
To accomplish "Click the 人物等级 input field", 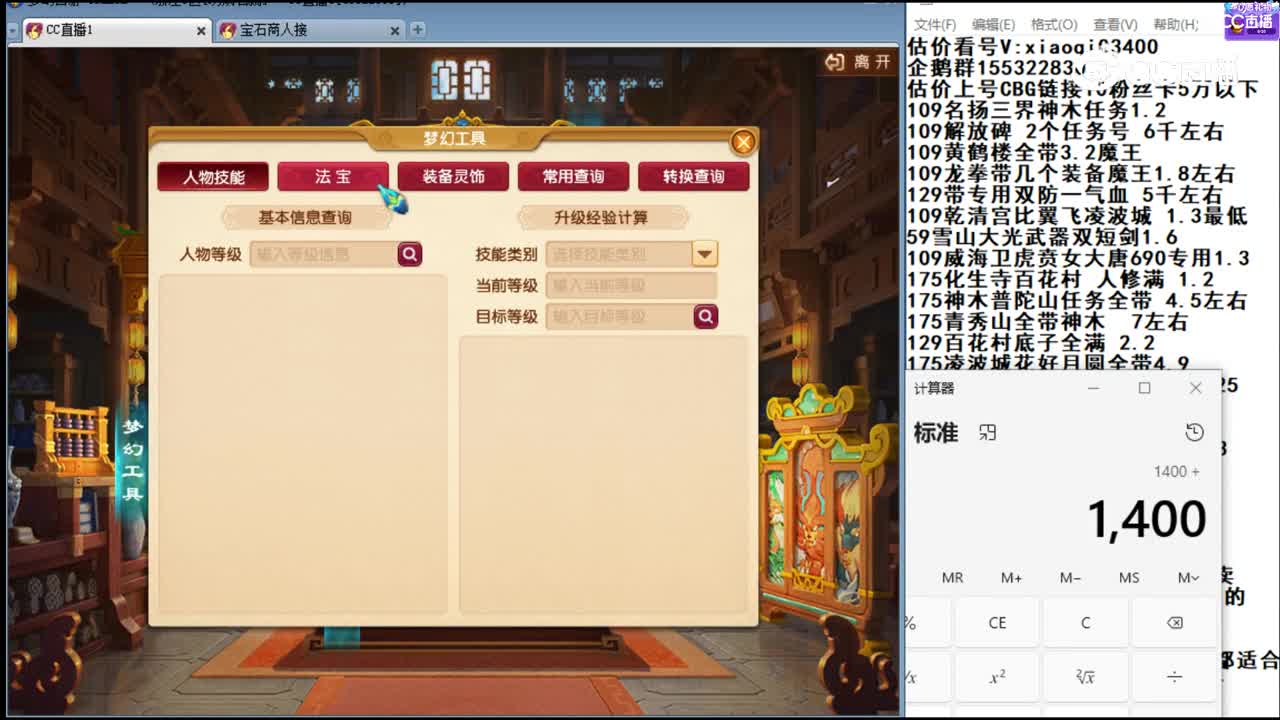I will pyautogui.click(x=323, y=254).
